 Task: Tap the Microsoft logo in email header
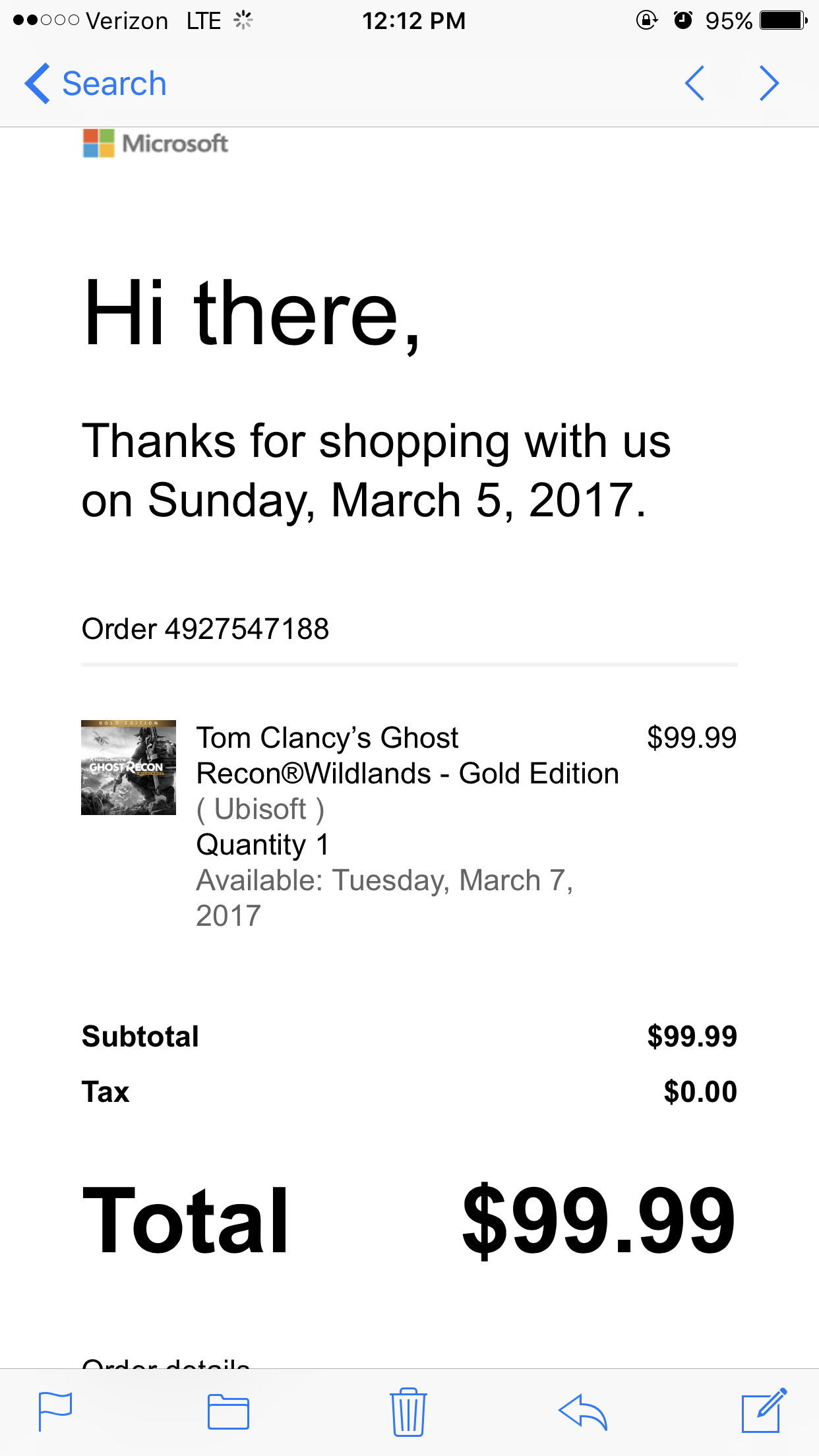point(156,143)
